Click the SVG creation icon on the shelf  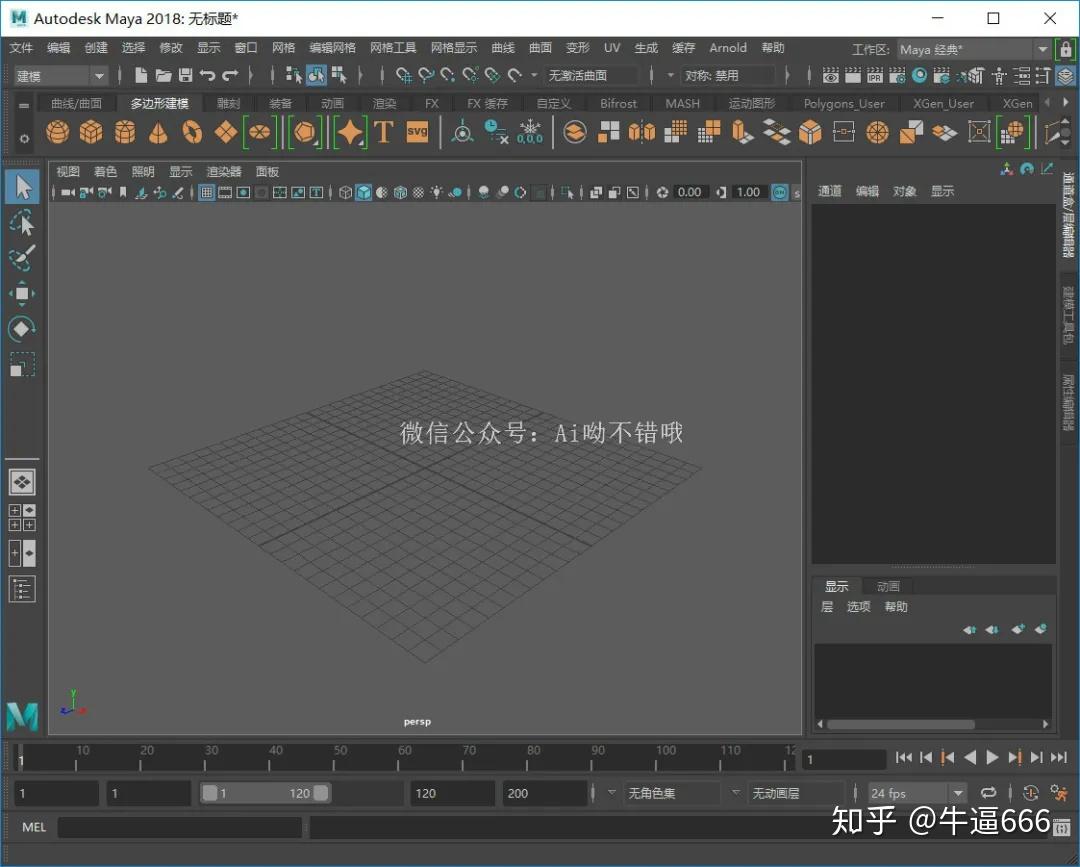(x=417, y=131)
